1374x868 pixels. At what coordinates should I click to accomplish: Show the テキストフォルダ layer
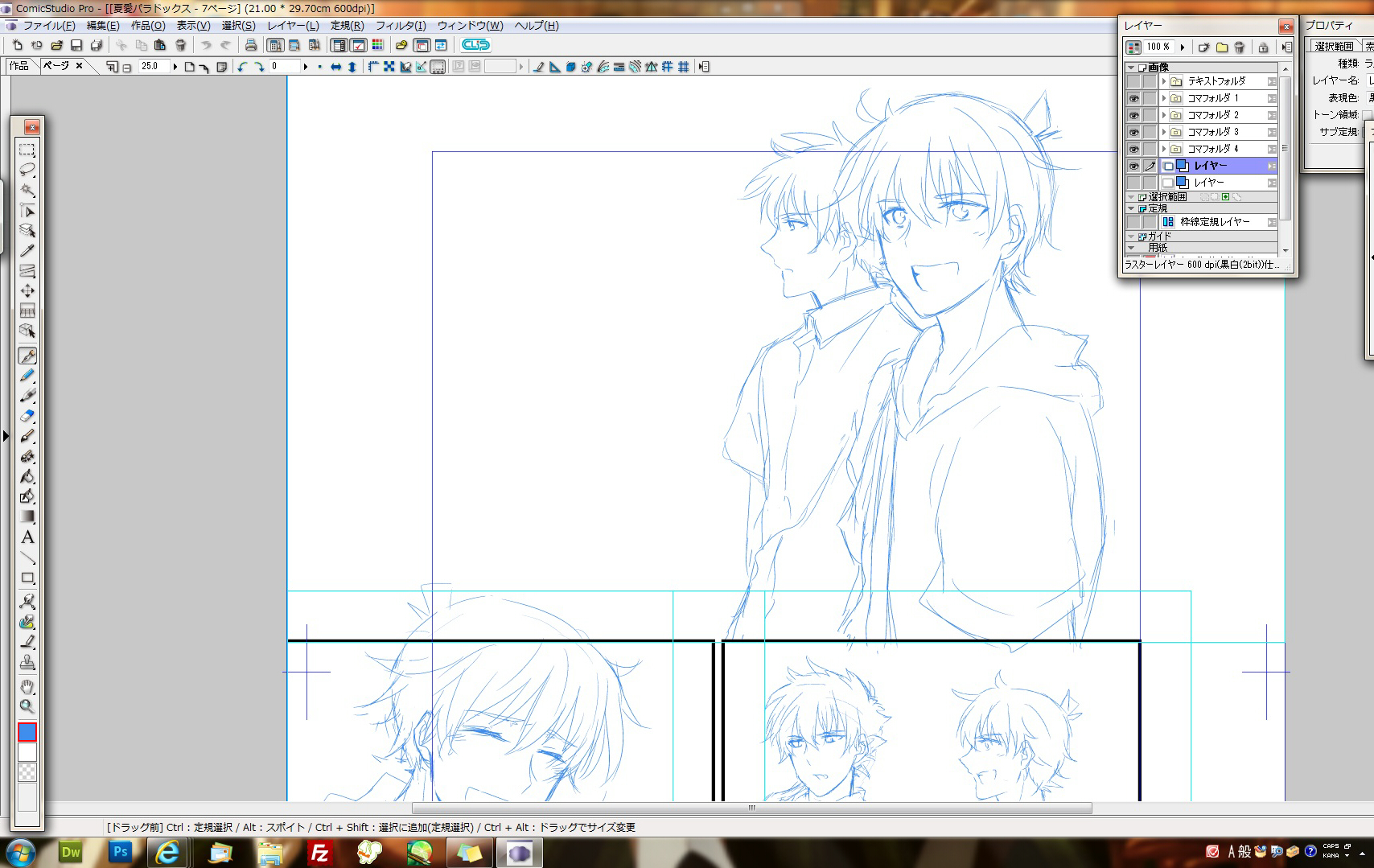click(x=1133, y=81)
